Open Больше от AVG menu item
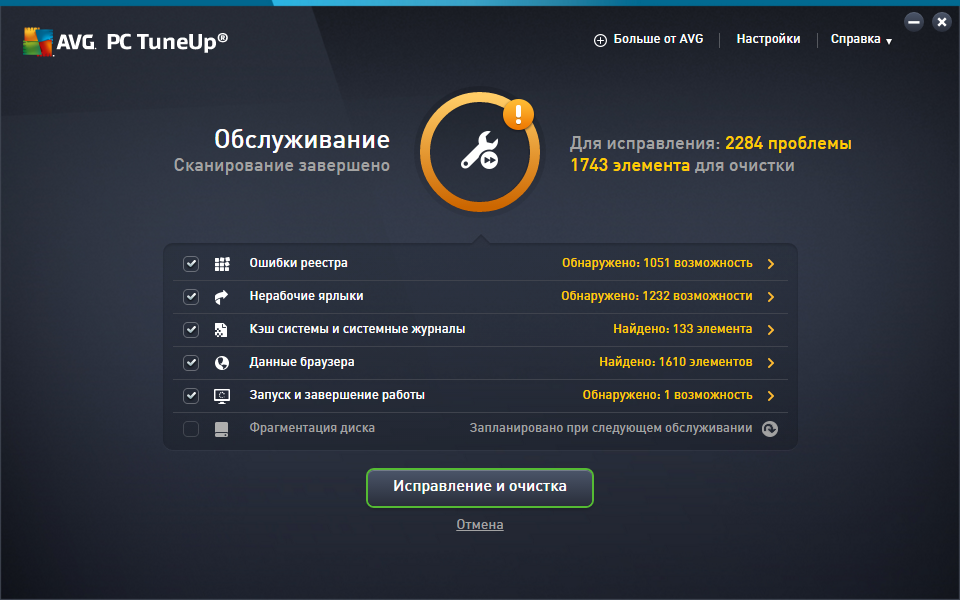The image size is (960, 600). [x=649, y=40]
